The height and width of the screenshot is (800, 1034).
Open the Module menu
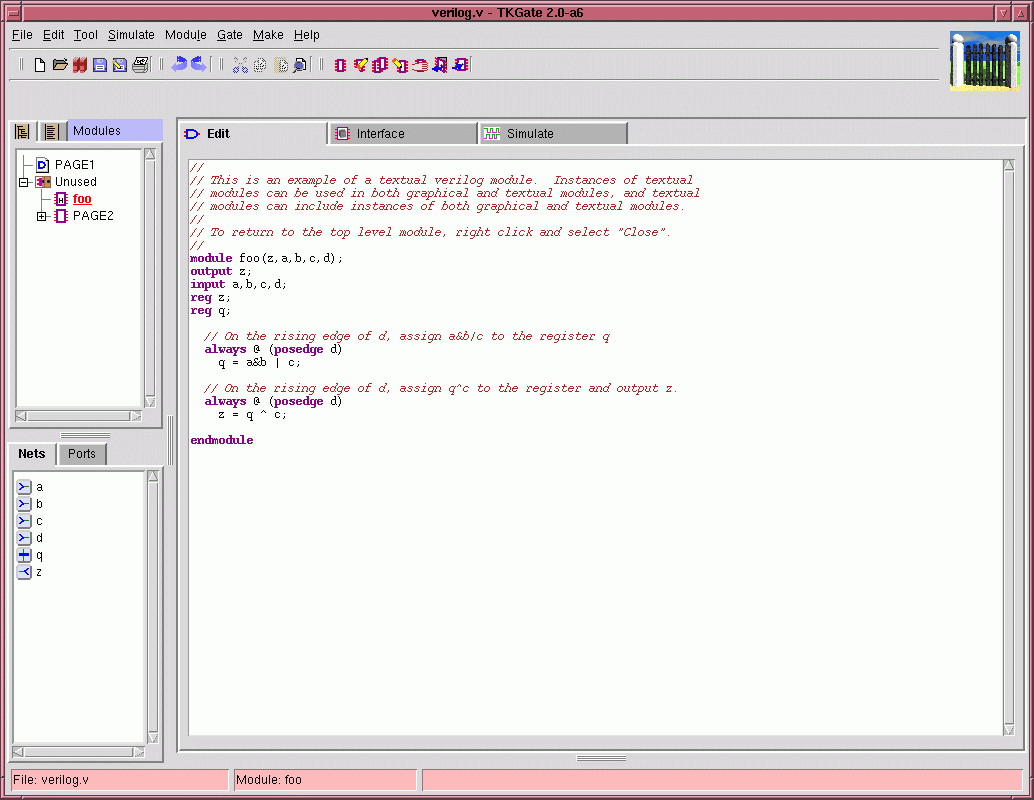(x=185, y=35)
